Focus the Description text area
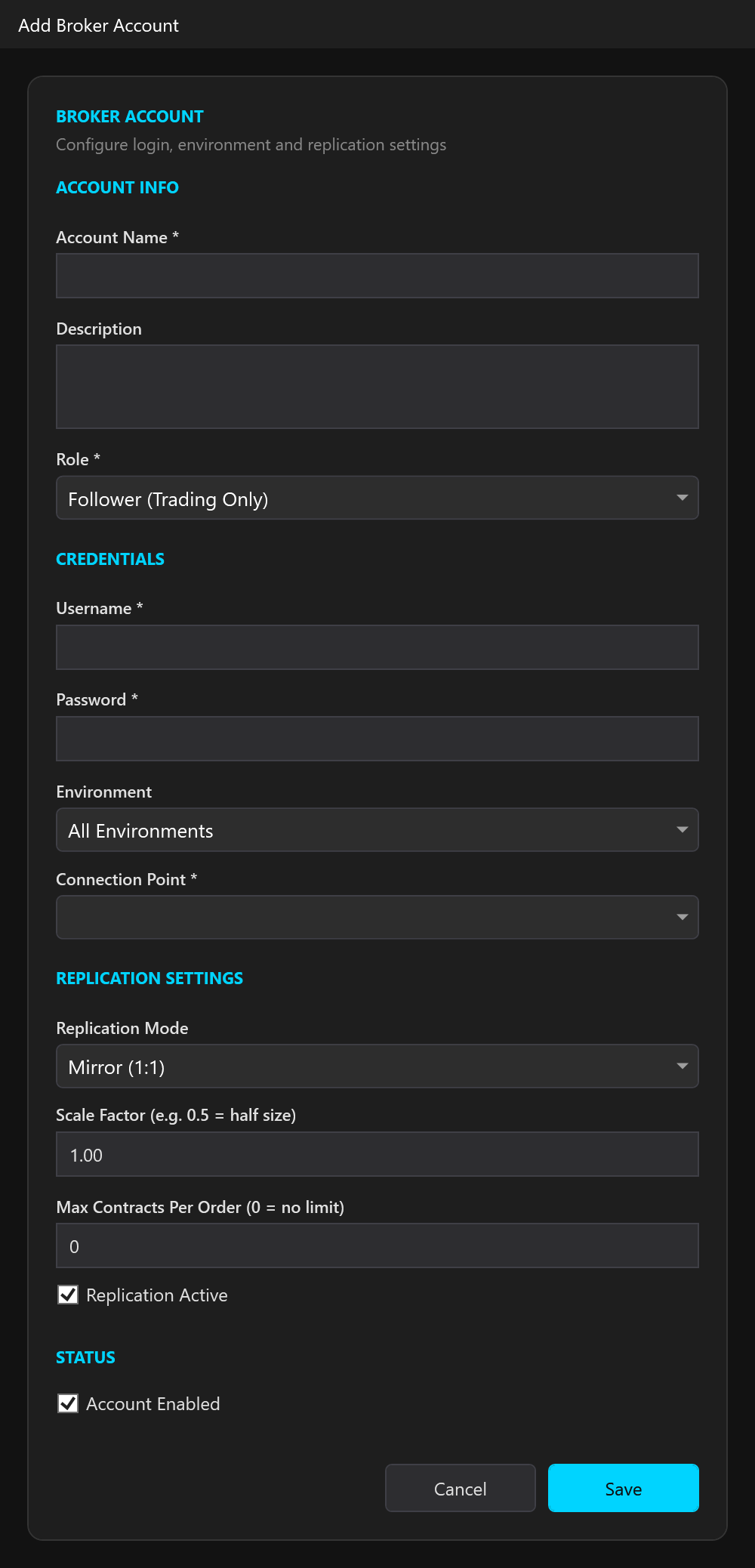 click(x=377, y=387)
